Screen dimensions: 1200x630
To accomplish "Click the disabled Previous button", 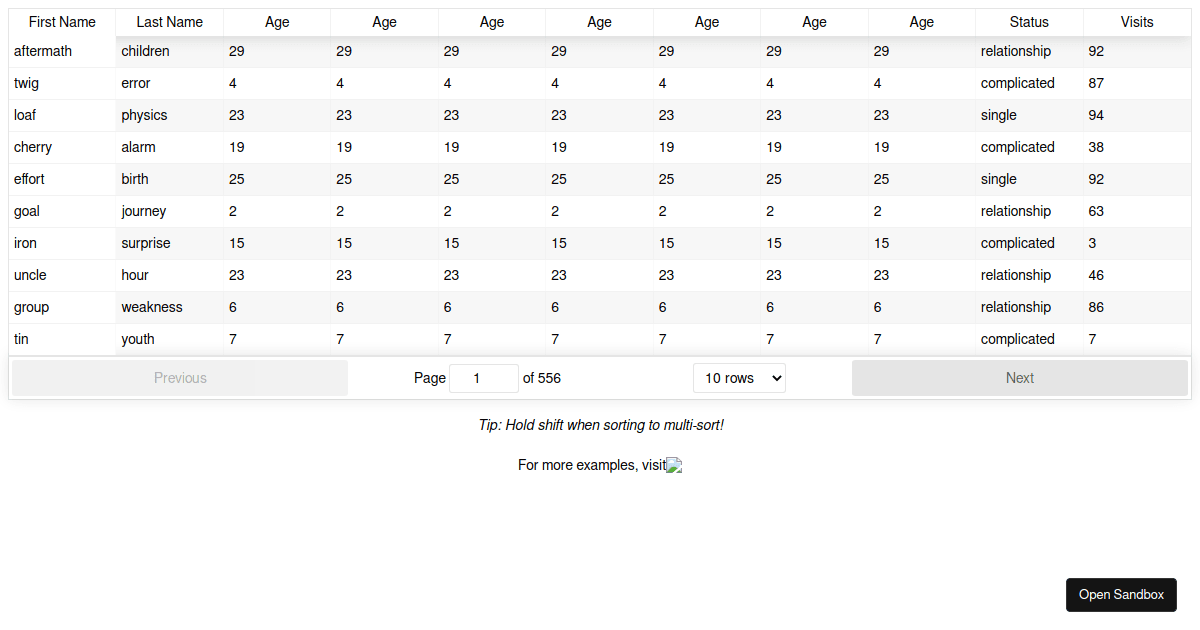I will pyautogui.click(x=180, y=378).
